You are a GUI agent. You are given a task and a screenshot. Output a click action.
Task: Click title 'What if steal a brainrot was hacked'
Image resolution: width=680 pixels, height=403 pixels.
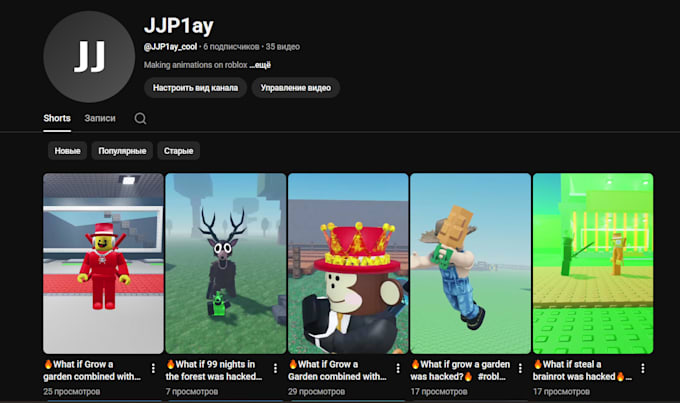pos(582,370)
